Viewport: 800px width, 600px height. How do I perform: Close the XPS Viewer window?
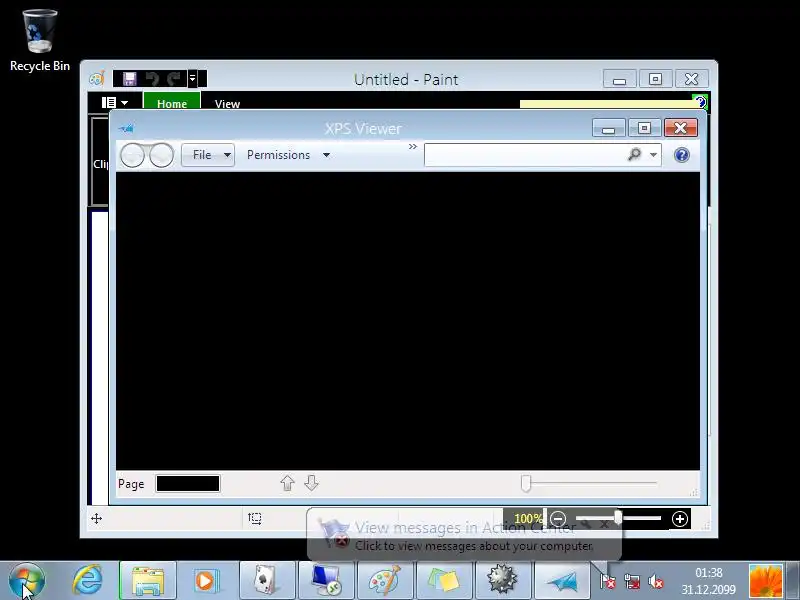click(681, 128)
